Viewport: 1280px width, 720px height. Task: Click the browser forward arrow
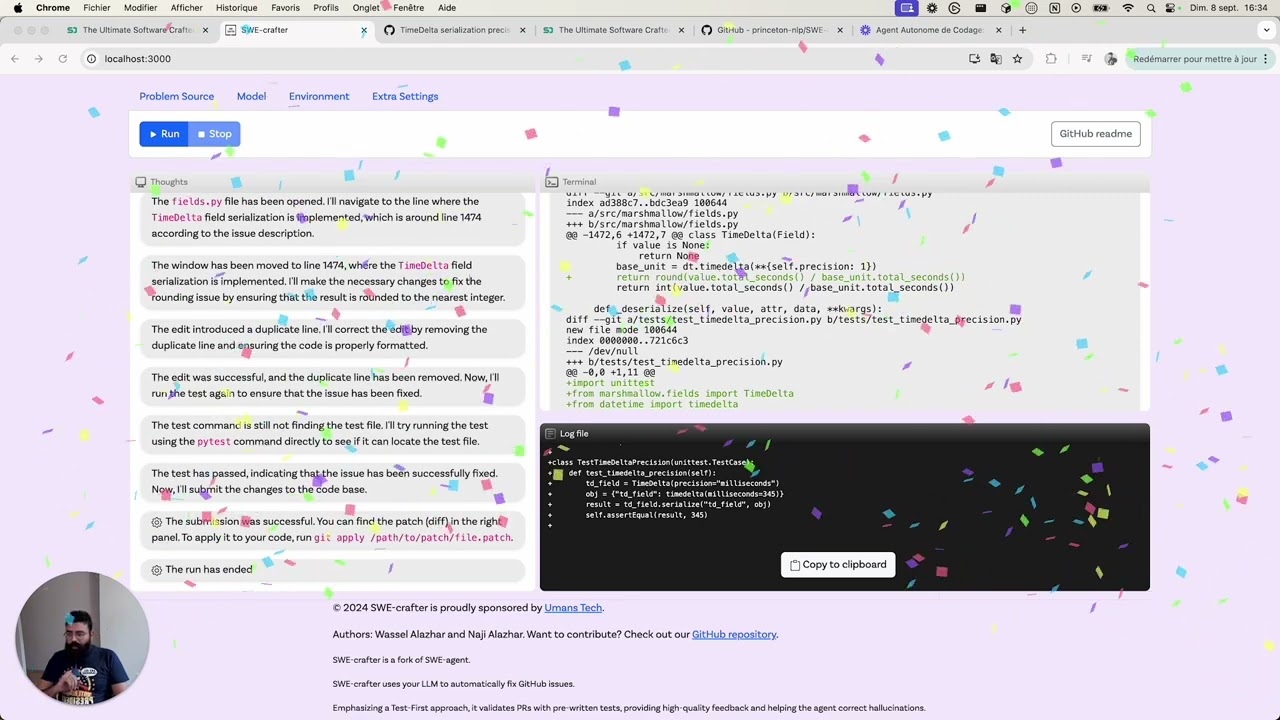point(38,59)
